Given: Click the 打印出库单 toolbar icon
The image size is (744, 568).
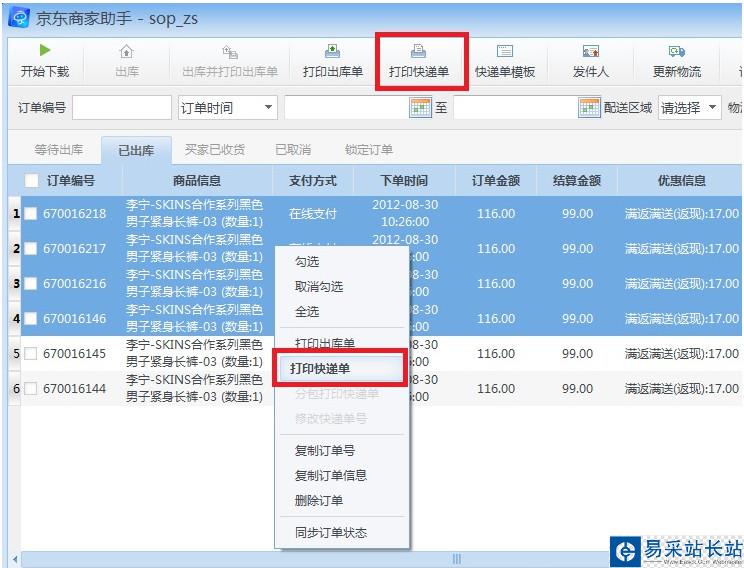Looking at the screenshot, I should [x=332, y=51].
